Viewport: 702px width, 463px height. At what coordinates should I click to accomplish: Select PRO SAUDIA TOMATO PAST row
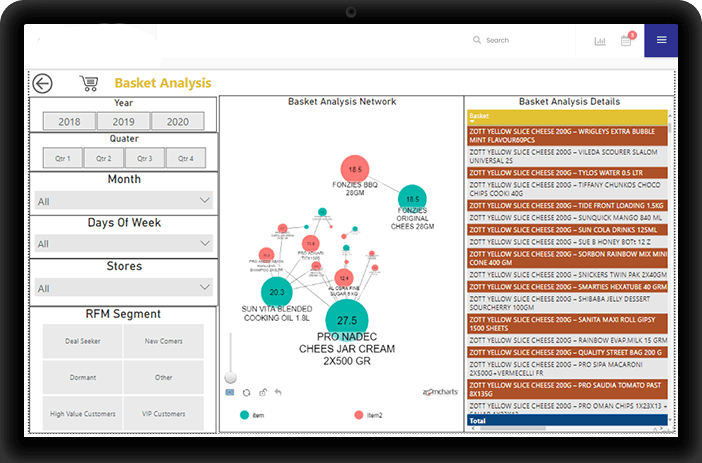pyautogui.click(x=567, y=389)
